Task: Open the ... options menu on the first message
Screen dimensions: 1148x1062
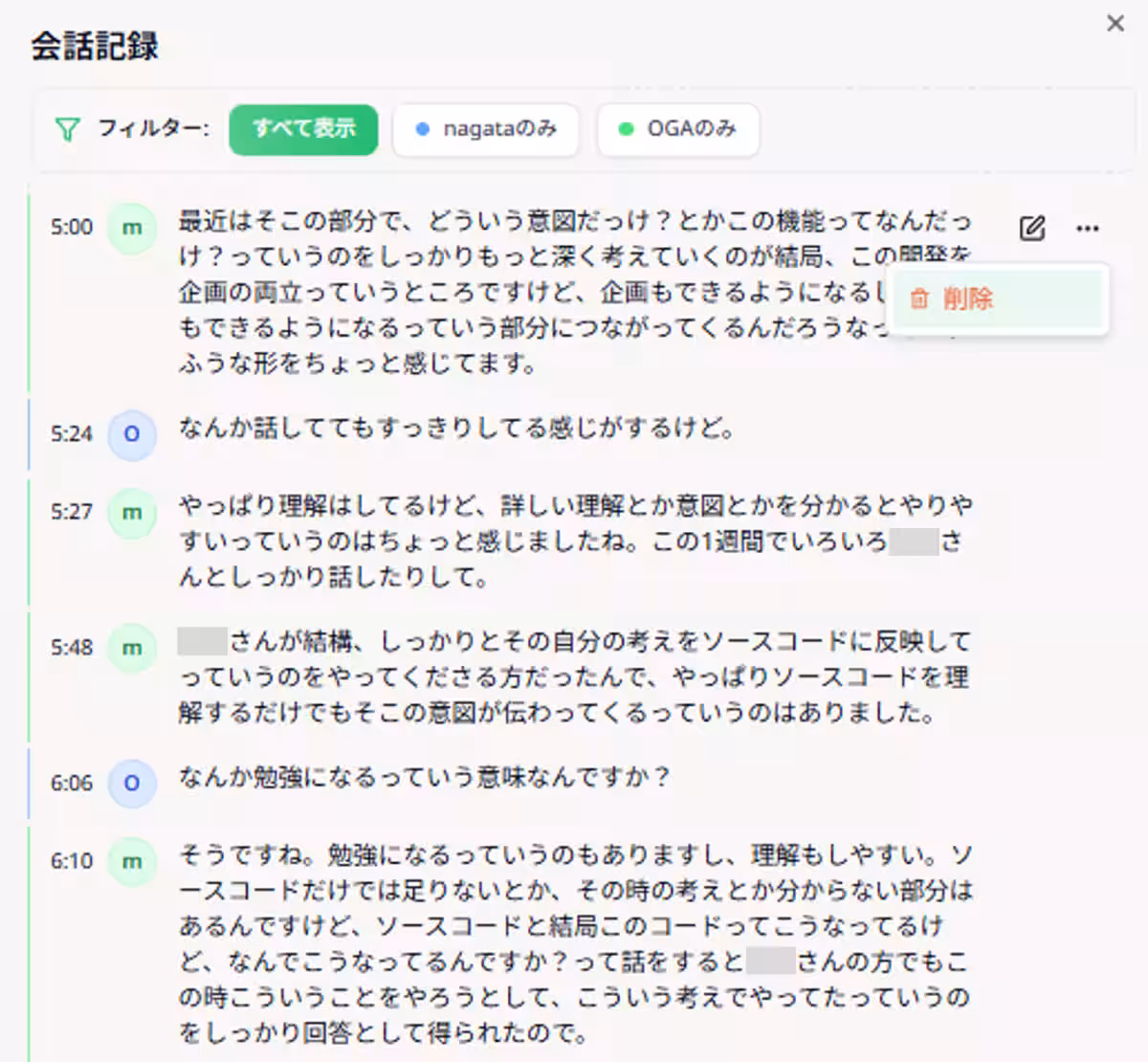Action: (x=1087, y=228)
